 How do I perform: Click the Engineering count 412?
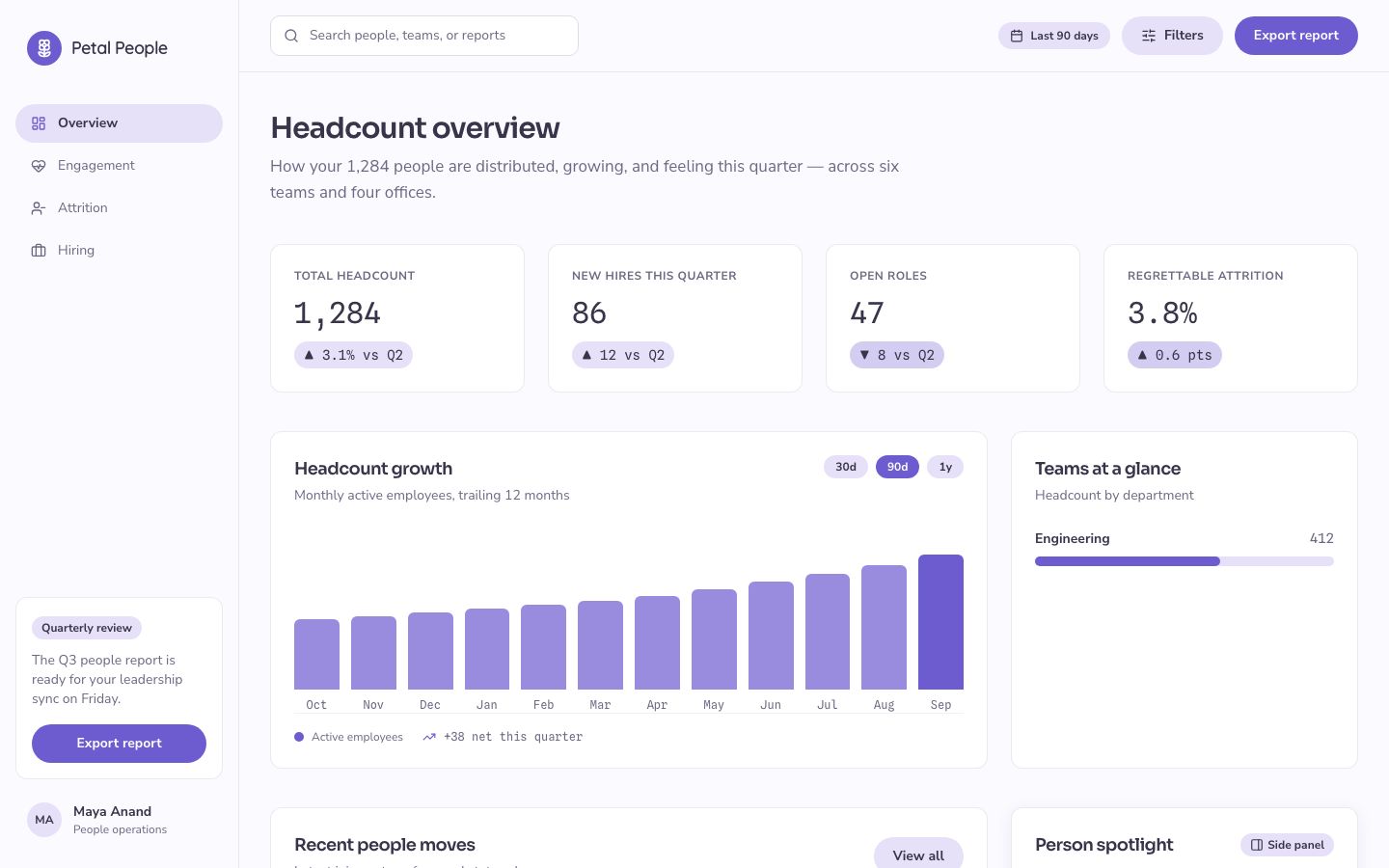point(1321,539)
